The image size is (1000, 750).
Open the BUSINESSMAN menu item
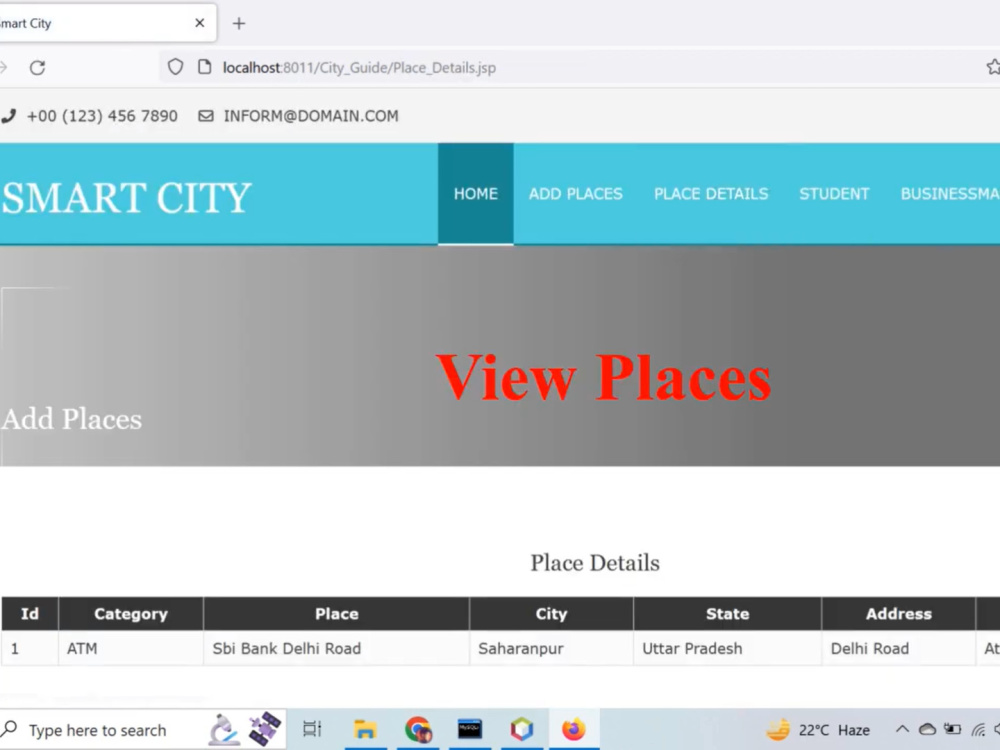949,194
